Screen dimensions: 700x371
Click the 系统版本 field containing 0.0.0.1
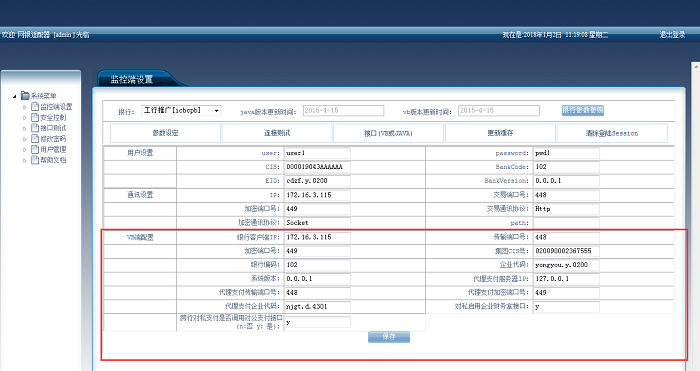pos(317,279)
